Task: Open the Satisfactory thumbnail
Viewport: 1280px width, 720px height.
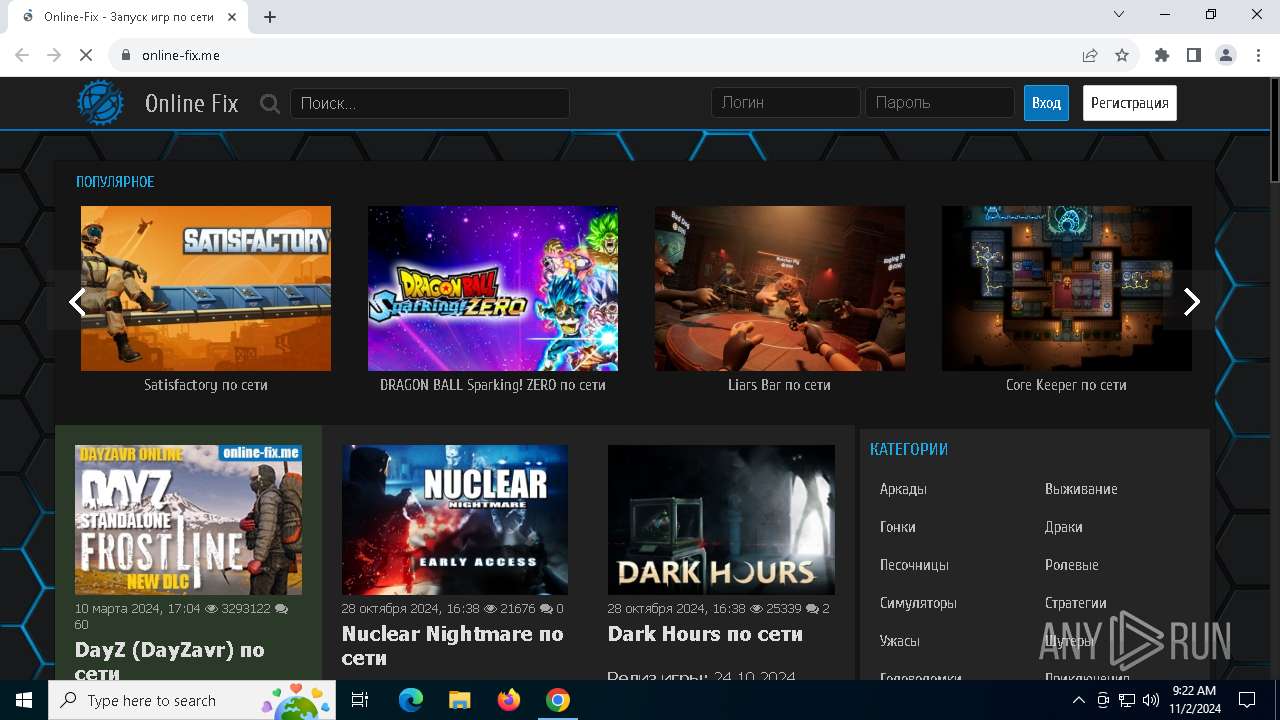Action: [x=206, y=288]
